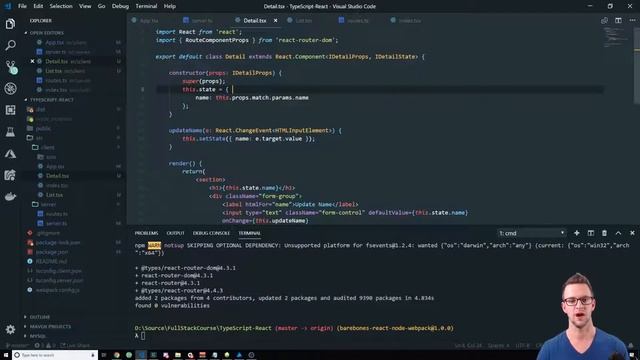Image resolution: width=640 pixels, height=360 pixels.
Task: Open the Test beaker view
Action: (x=10, y=132)
